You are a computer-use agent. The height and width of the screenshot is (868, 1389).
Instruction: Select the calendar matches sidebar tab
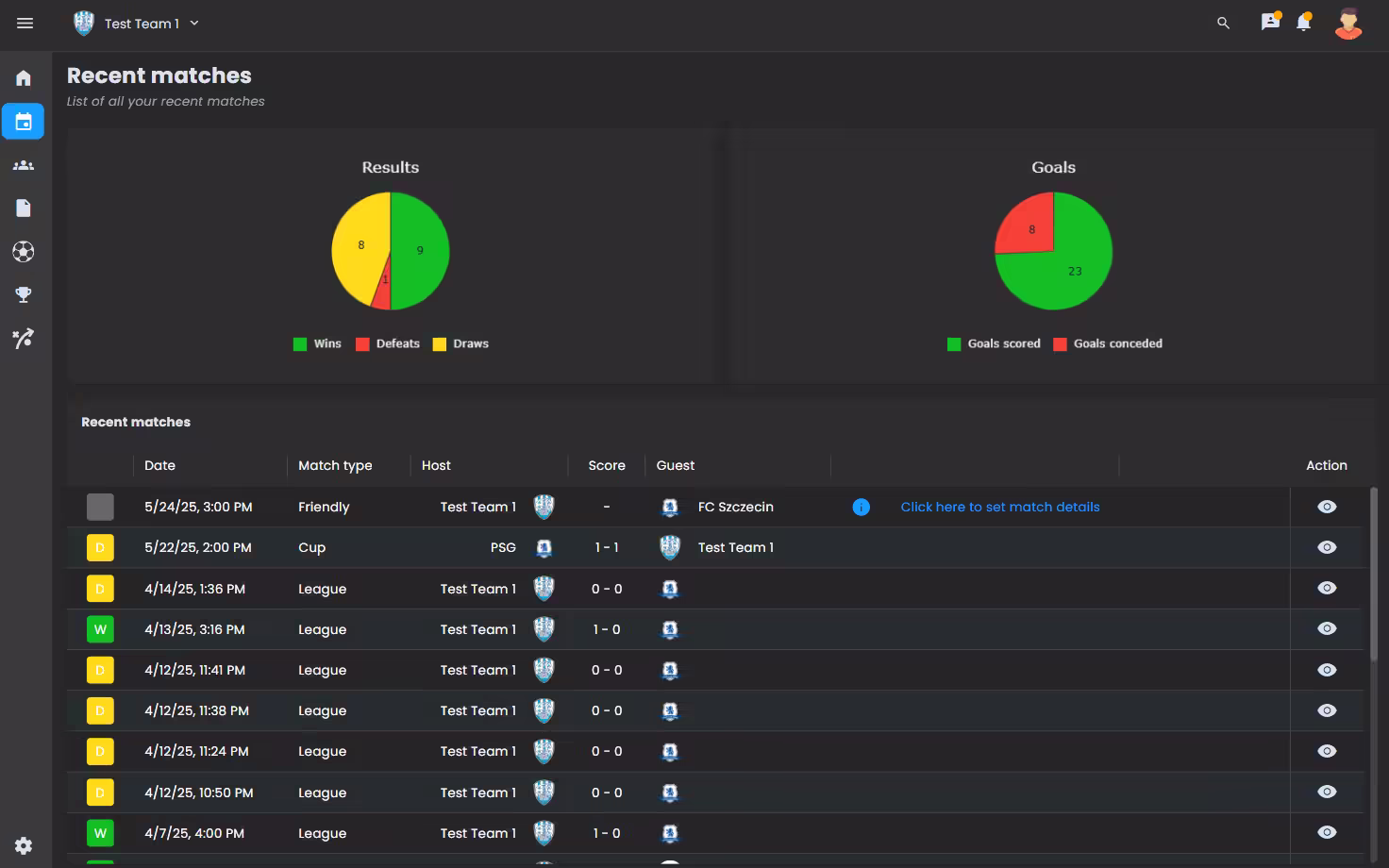[x=24, y=122]
